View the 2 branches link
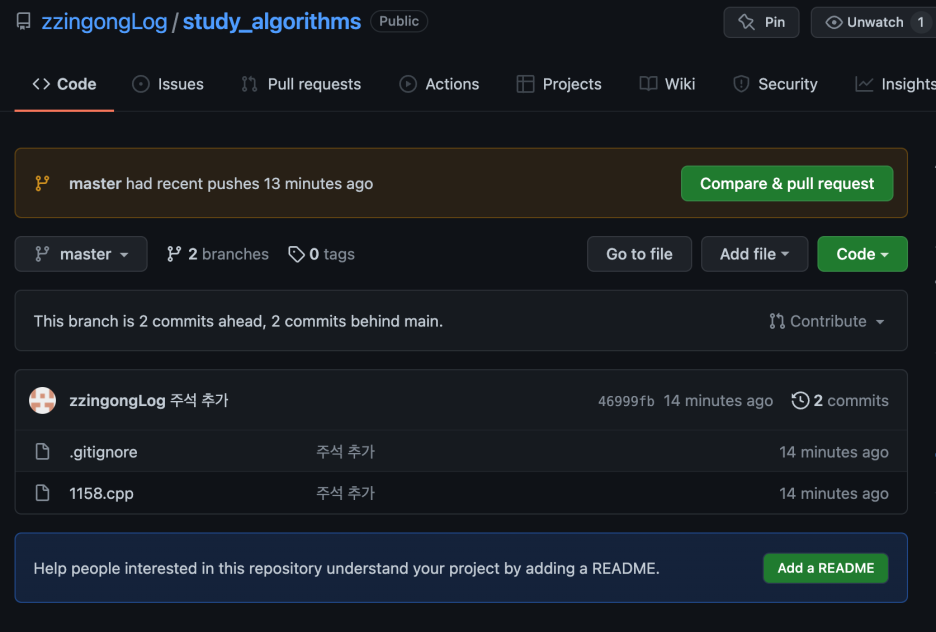 point(217,254)
